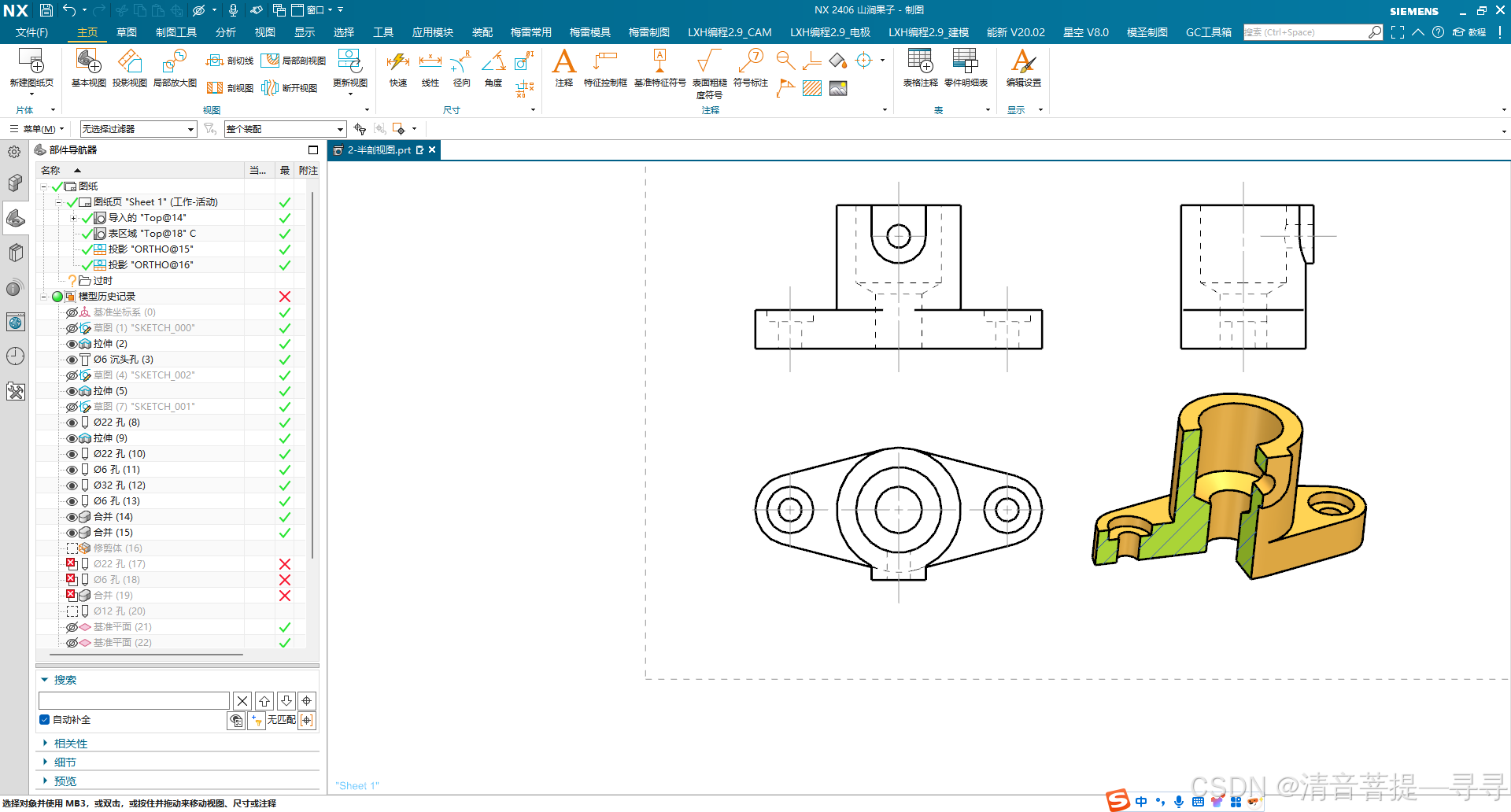Click the 名称 column header
The height and width of the screenshot is (812, 1511).
pyautogui.click(x=50, y=170)
